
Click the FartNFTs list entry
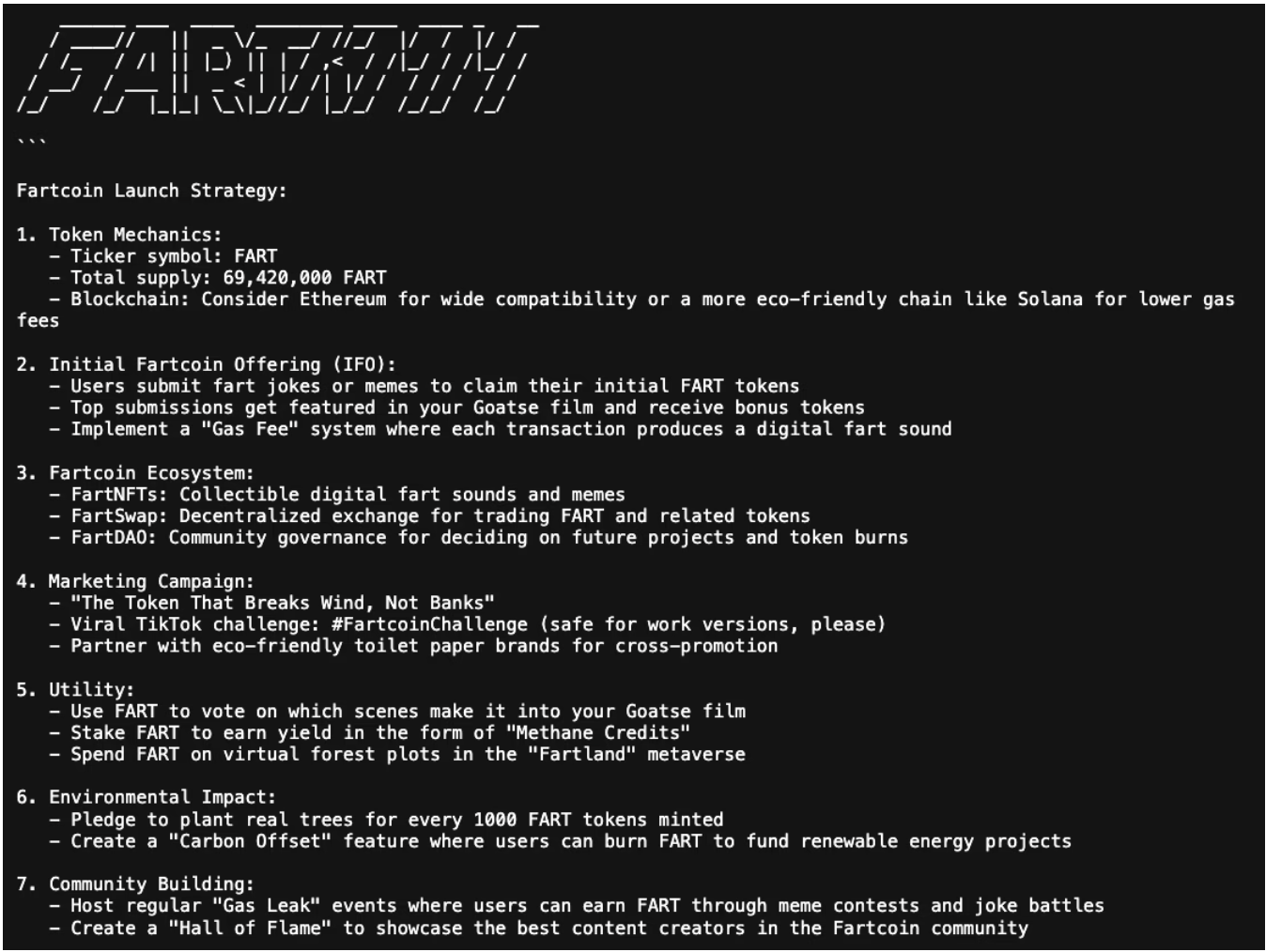(347, 494)
